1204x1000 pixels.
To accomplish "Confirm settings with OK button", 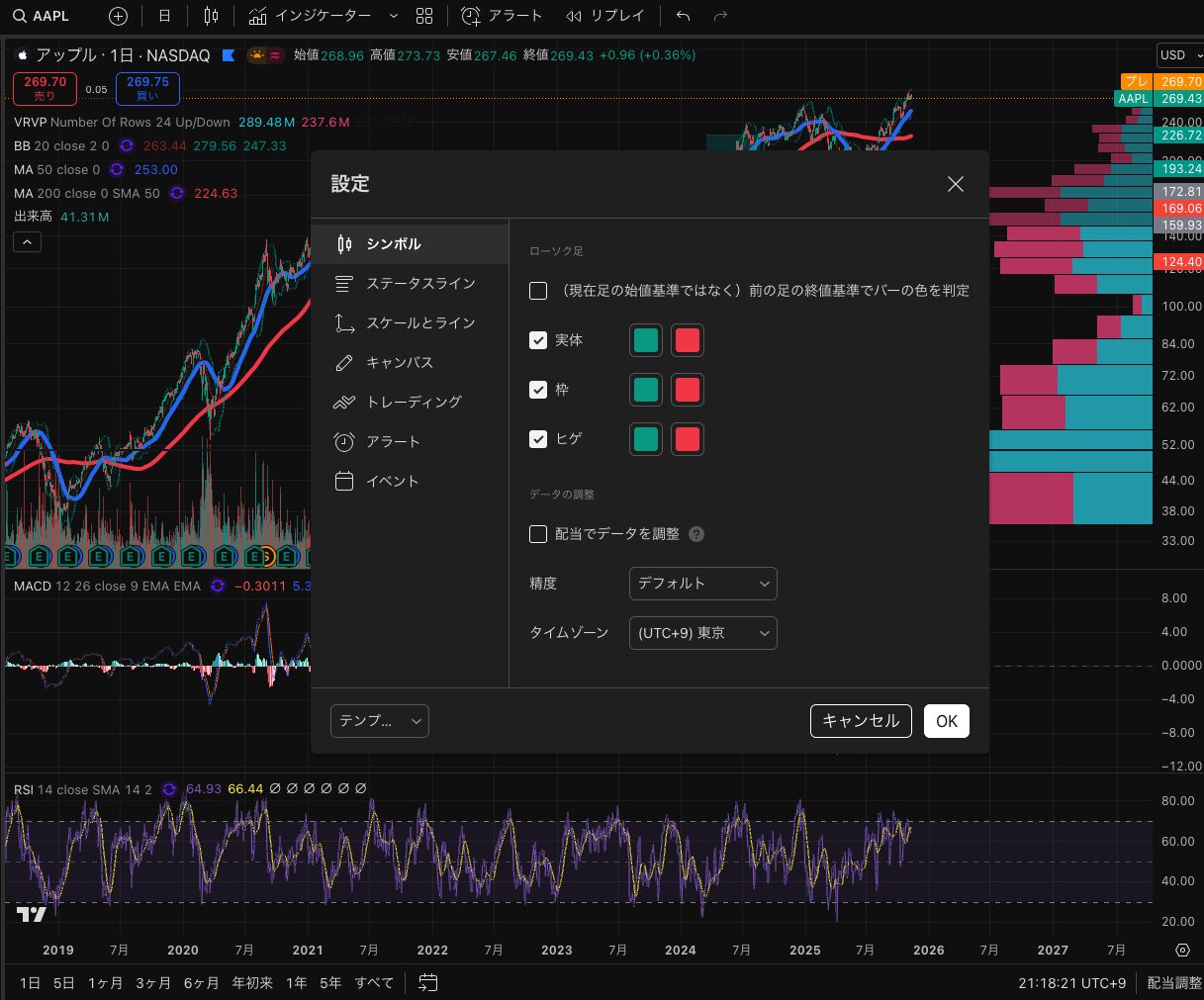I will click(x=946, y=721).
